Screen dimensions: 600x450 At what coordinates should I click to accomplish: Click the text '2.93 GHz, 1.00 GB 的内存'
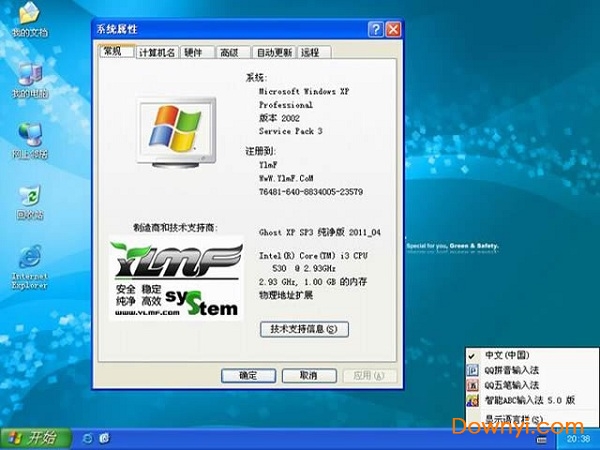point(313,282)
